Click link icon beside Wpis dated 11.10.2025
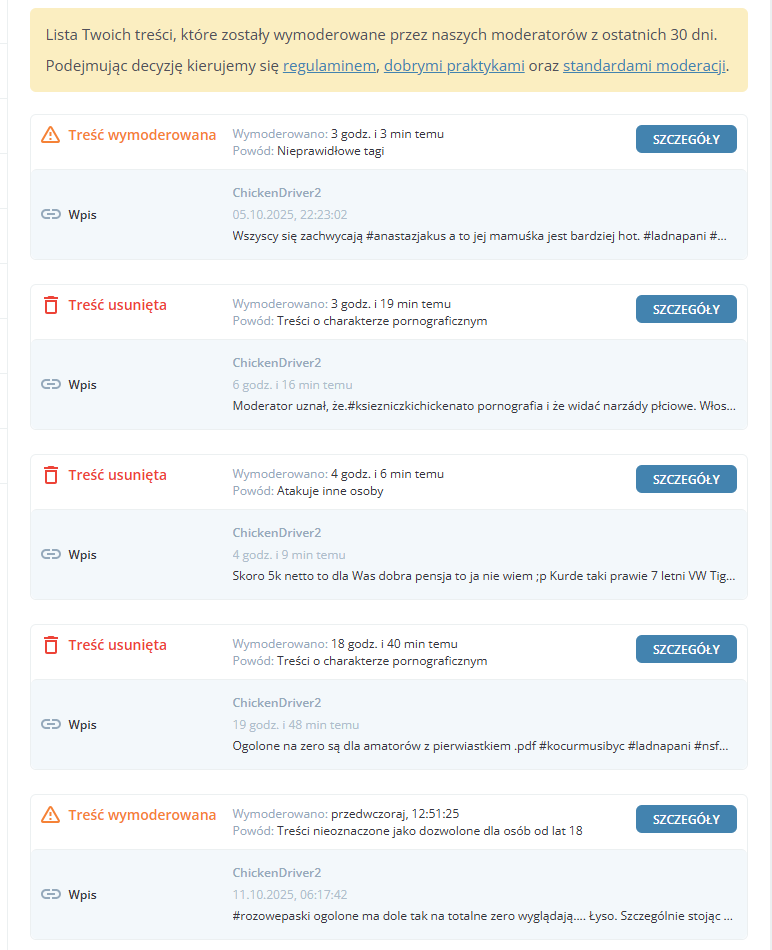 pyautogui.click(x=51, y=894)
